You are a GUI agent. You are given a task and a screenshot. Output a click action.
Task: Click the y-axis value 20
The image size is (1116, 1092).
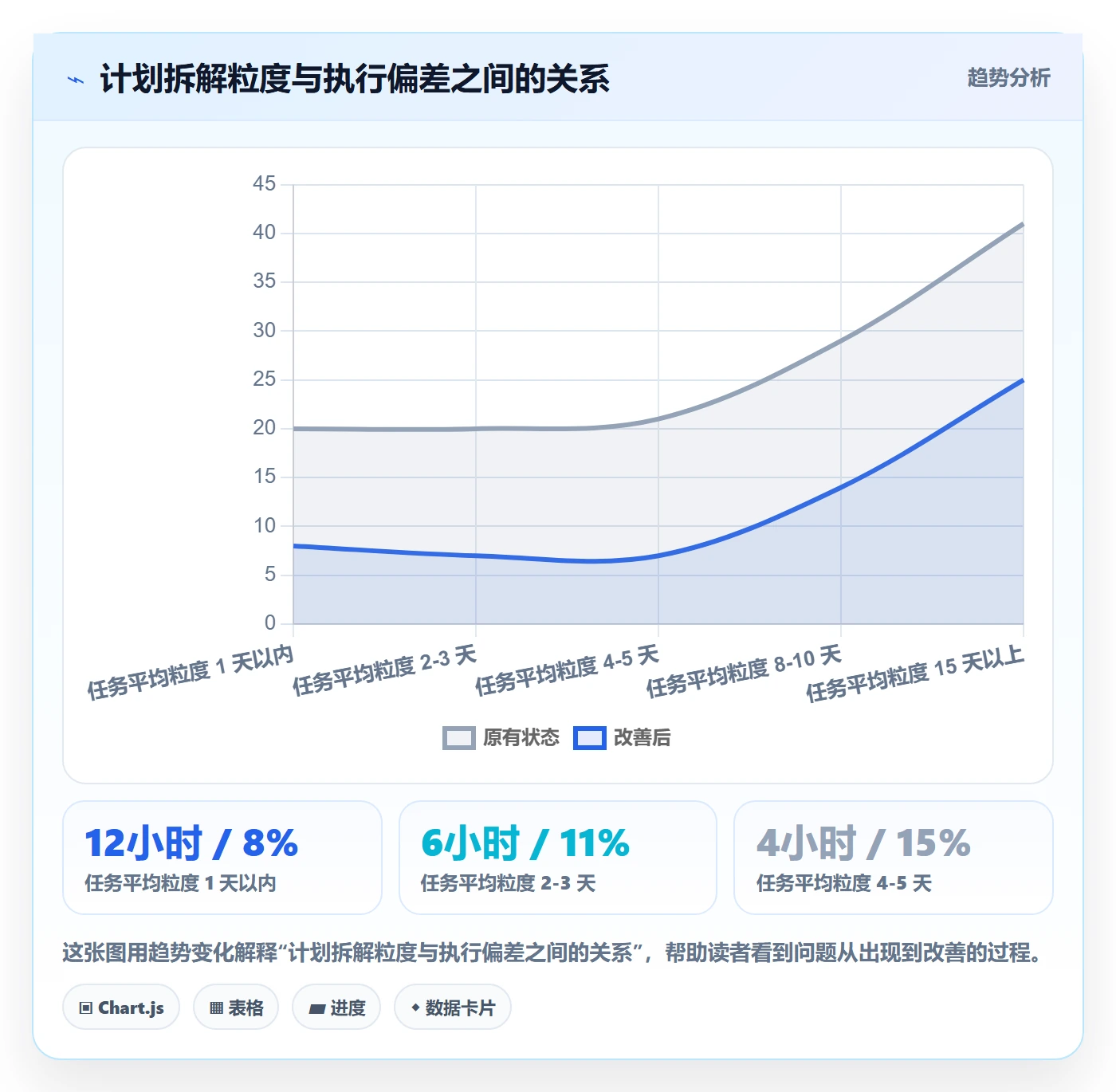pyautogui.click(x=264, y=428)
